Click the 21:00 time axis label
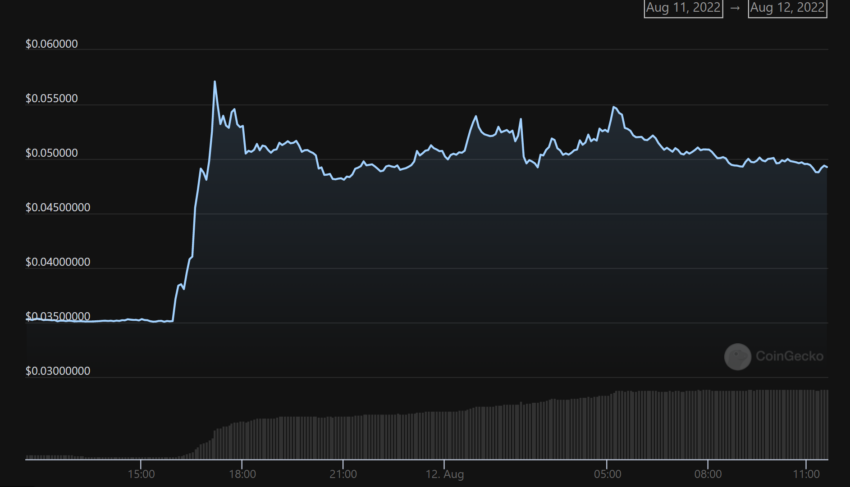This screenshot has height=487, width=850. coord(343,475)
